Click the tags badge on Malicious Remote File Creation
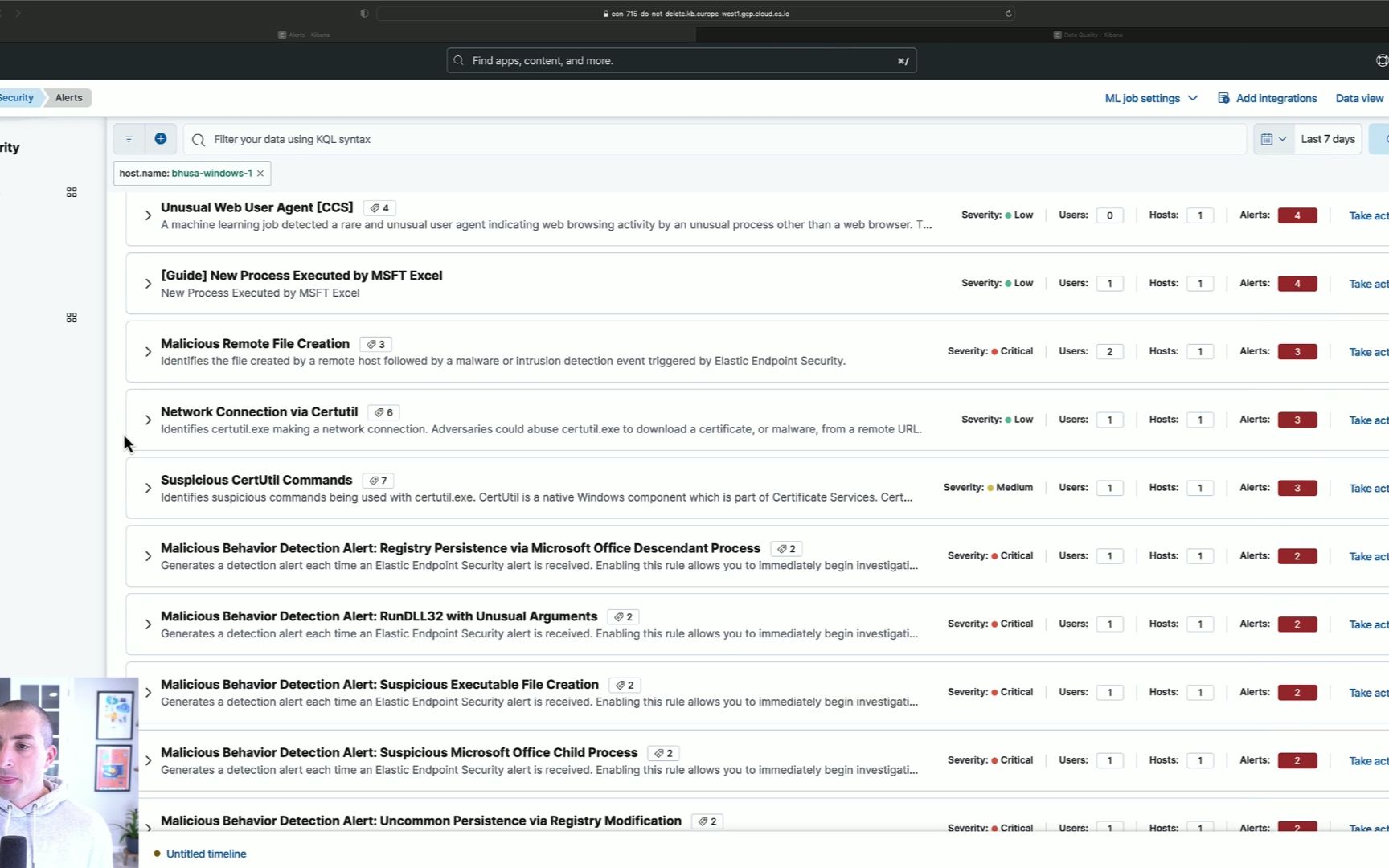Viewport: 1389px width, 868px height. pos(375,344)
